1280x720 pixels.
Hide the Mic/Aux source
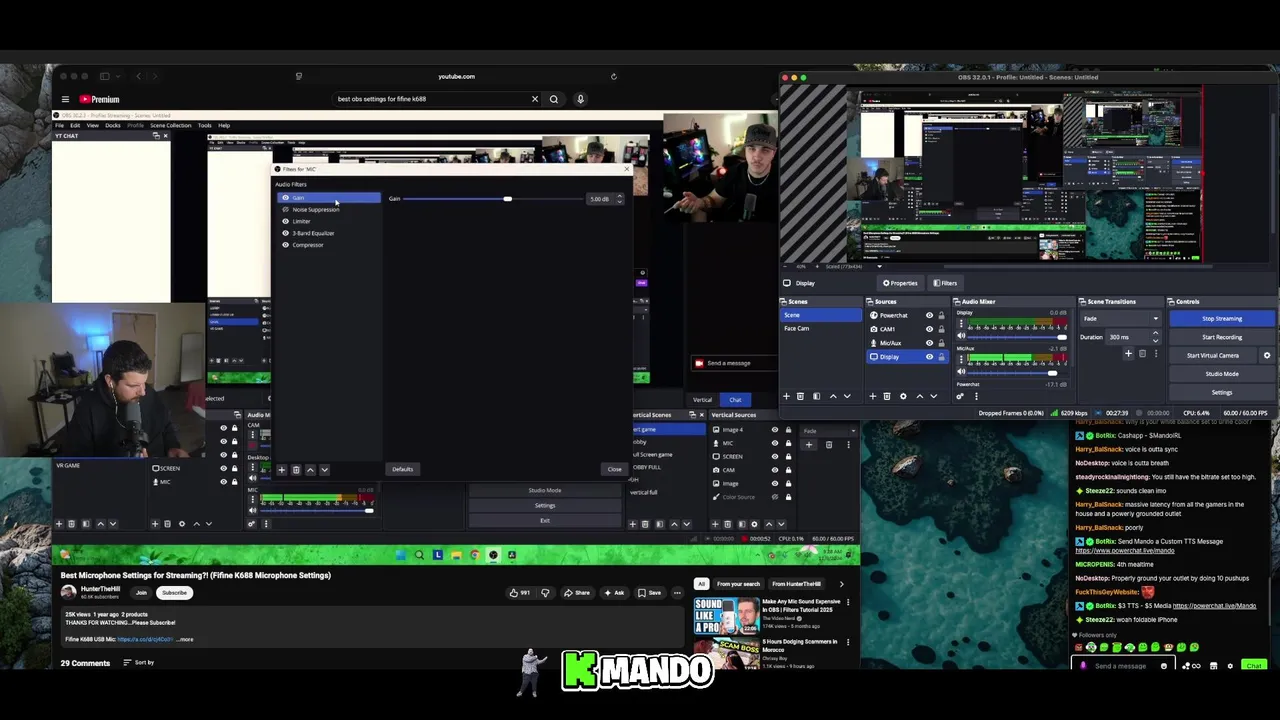point(929,343)
